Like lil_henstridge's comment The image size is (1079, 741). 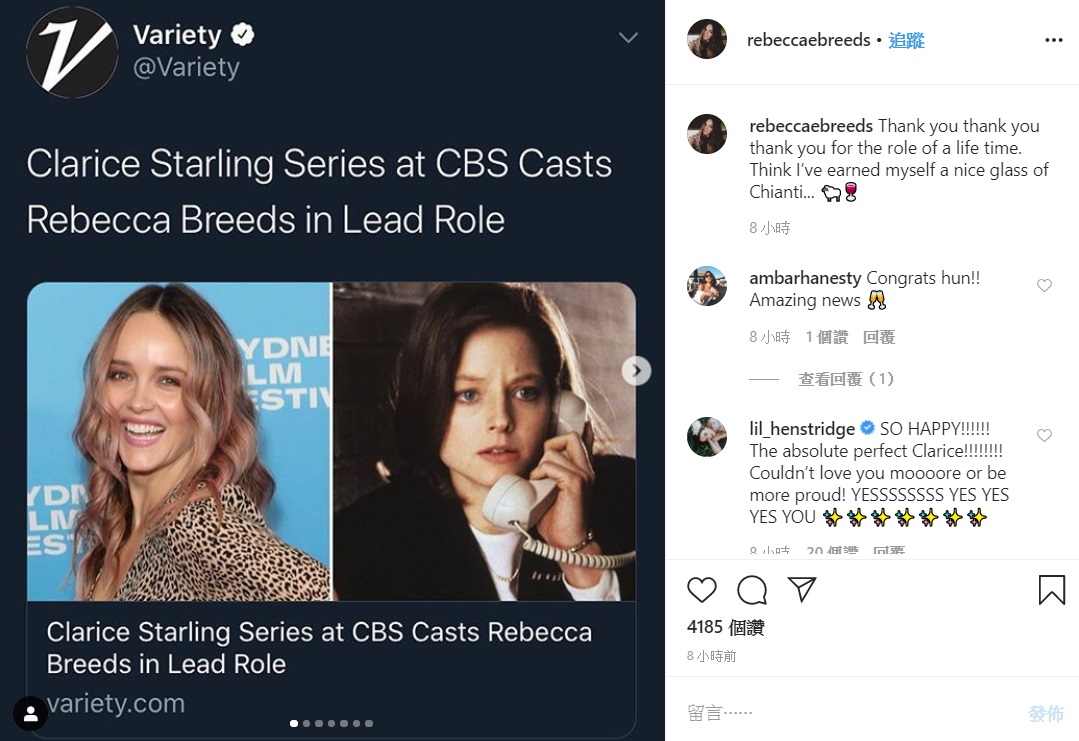(x=1044, y=436)
